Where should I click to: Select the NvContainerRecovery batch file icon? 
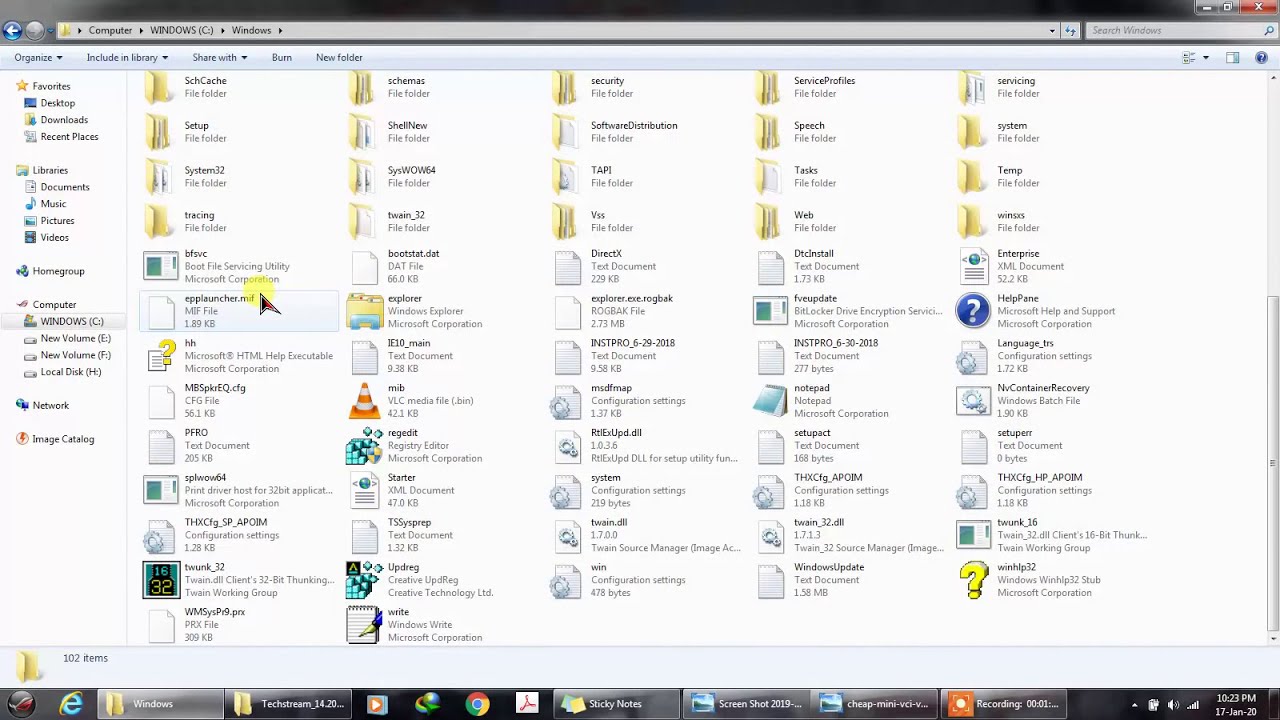coord(973,401)
